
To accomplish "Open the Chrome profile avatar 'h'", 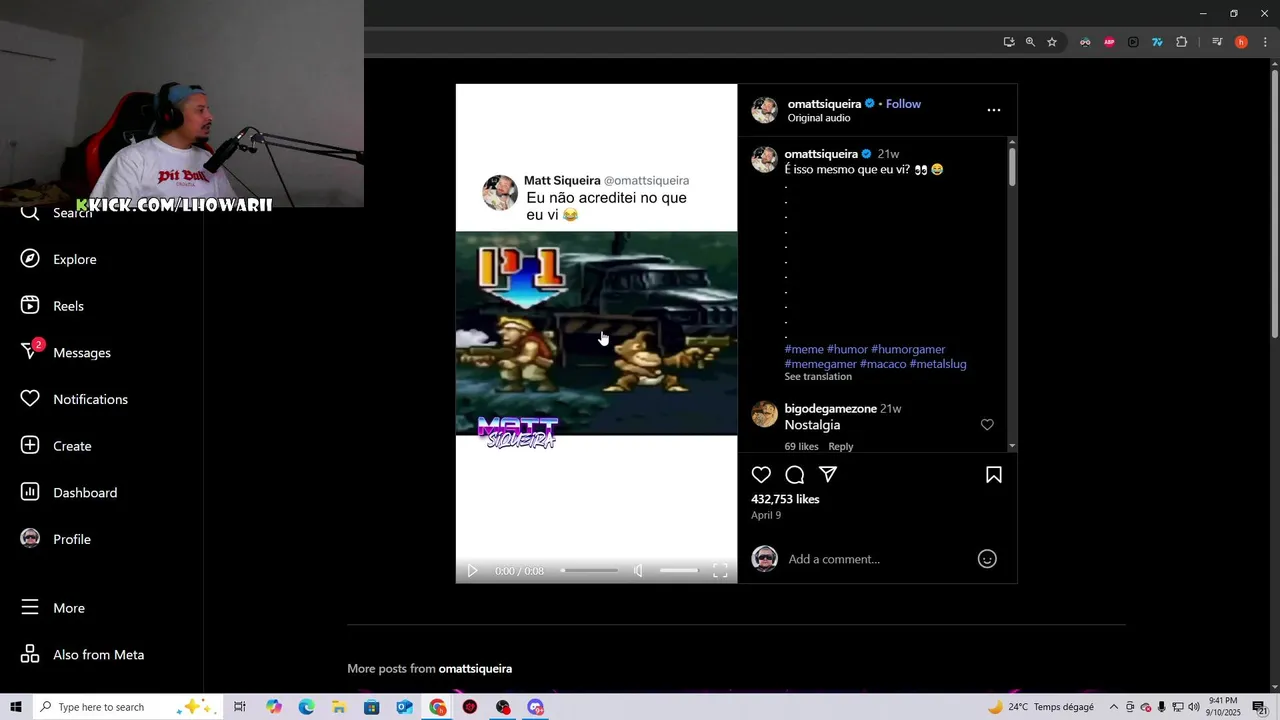I will point(1241,42).
